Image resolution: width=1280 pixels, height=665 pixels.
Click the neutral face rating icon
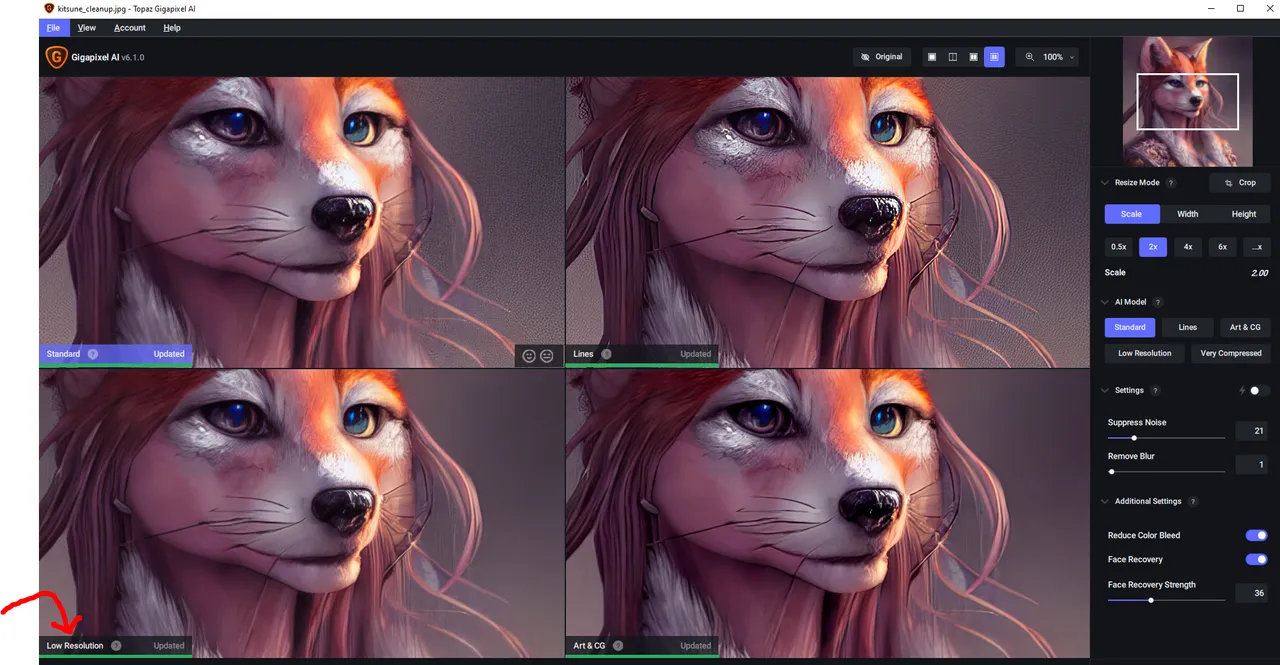[547, 355]
